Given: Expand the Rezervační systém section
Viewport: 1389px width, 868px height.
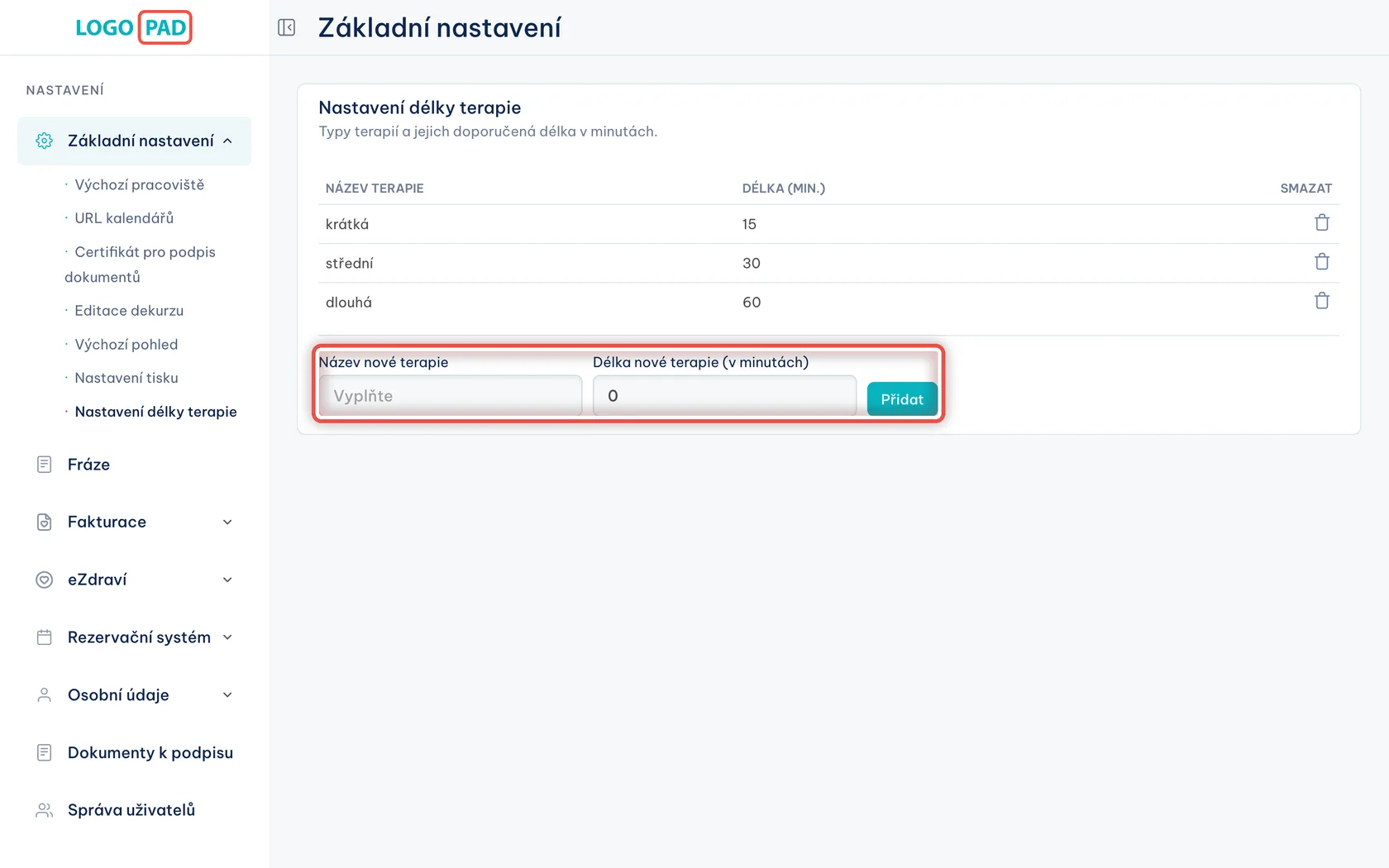Looking at the screenshot, I should tap(227, 637).
